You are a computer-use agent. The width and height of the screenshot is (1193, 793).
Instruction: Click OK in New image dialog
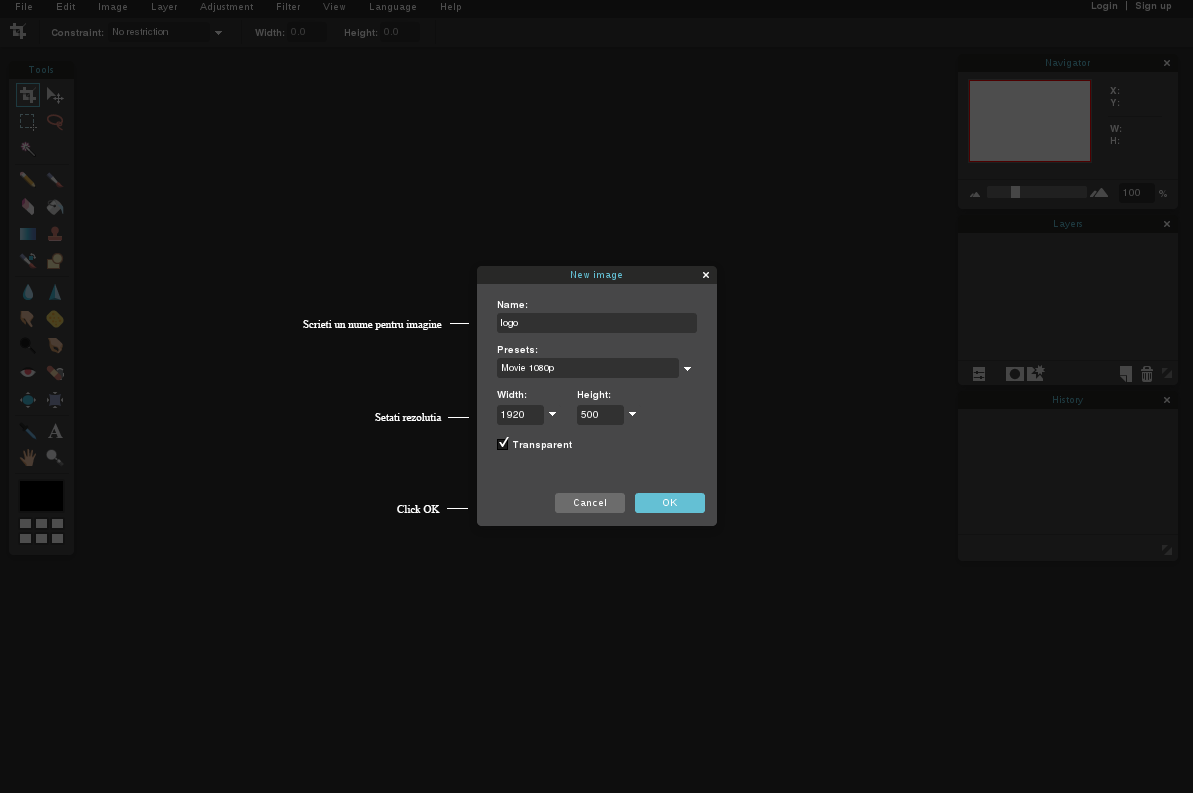coord(670,503)
